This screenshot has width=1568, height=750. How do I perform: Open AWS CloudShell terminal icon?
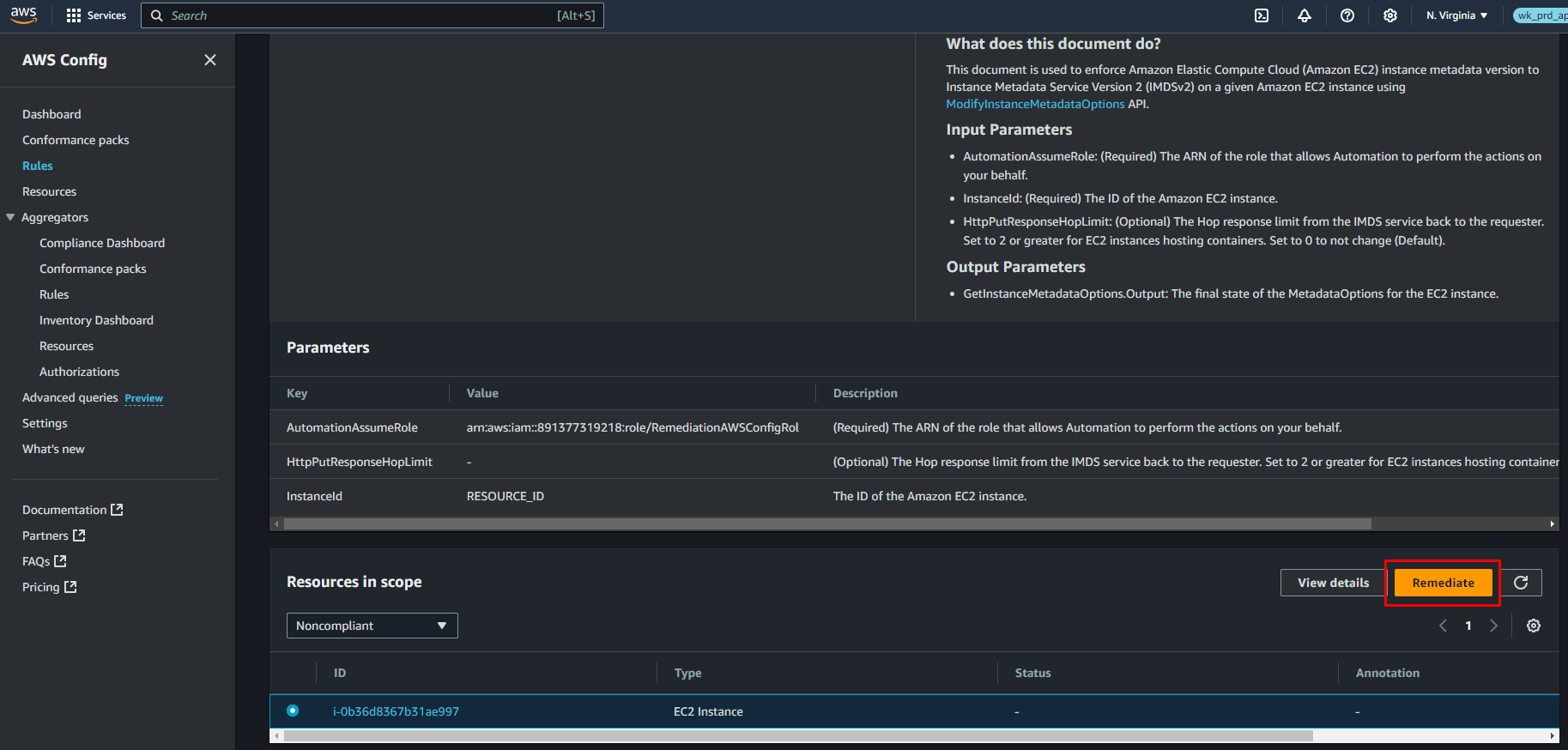coord(1262,15)
